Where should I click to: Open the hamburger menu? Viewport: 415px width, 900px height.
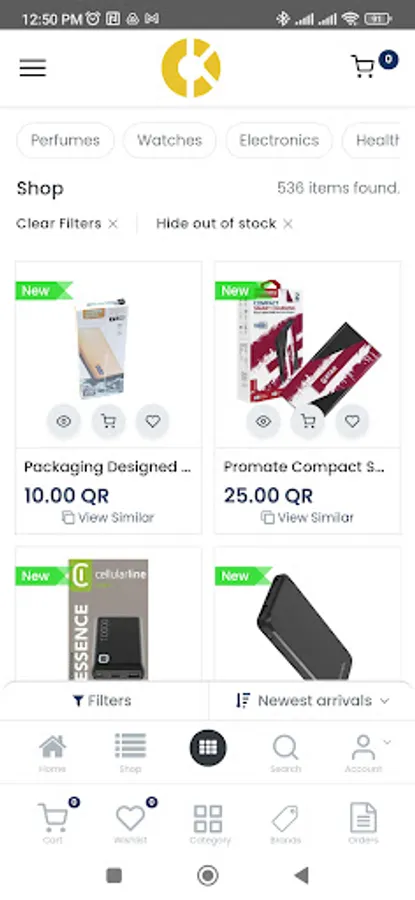coord(33,68)
